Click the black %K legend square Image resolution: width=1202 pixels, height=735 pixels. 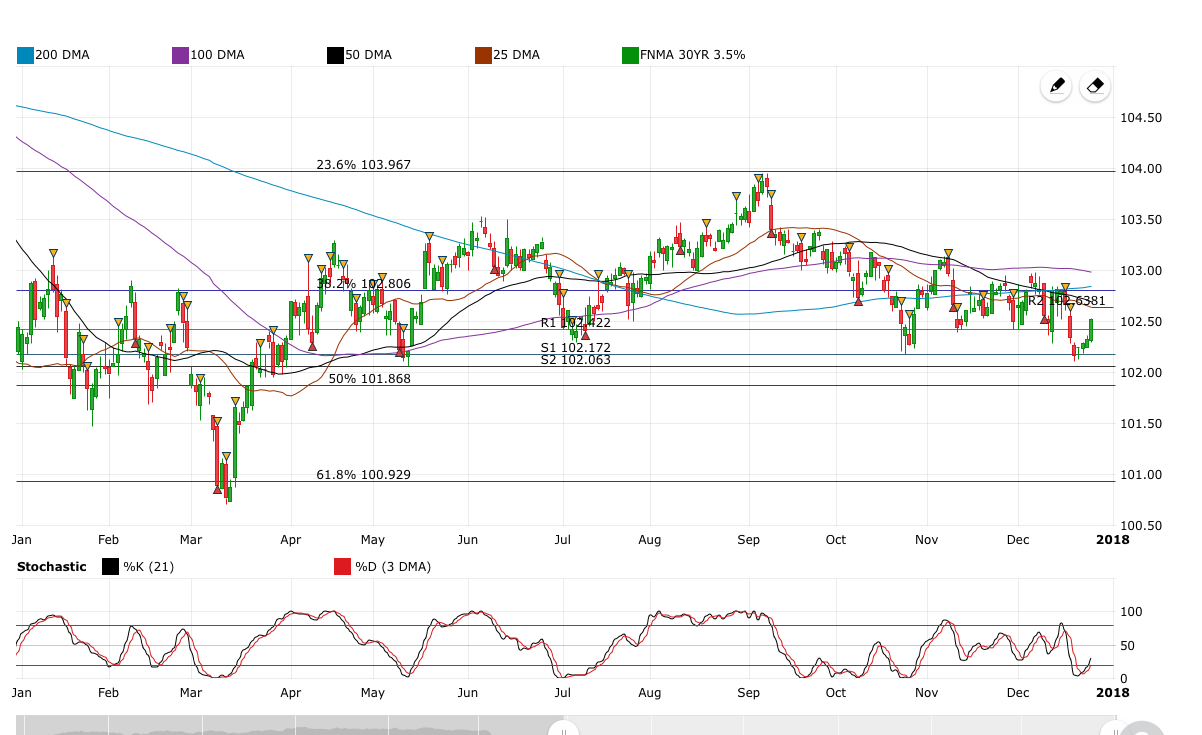111,567
